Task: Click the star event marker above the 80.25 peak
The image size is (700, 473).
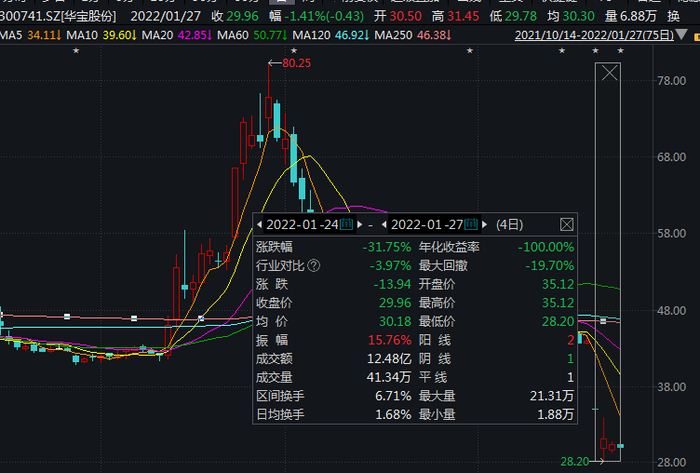Action: click(294, 51)
